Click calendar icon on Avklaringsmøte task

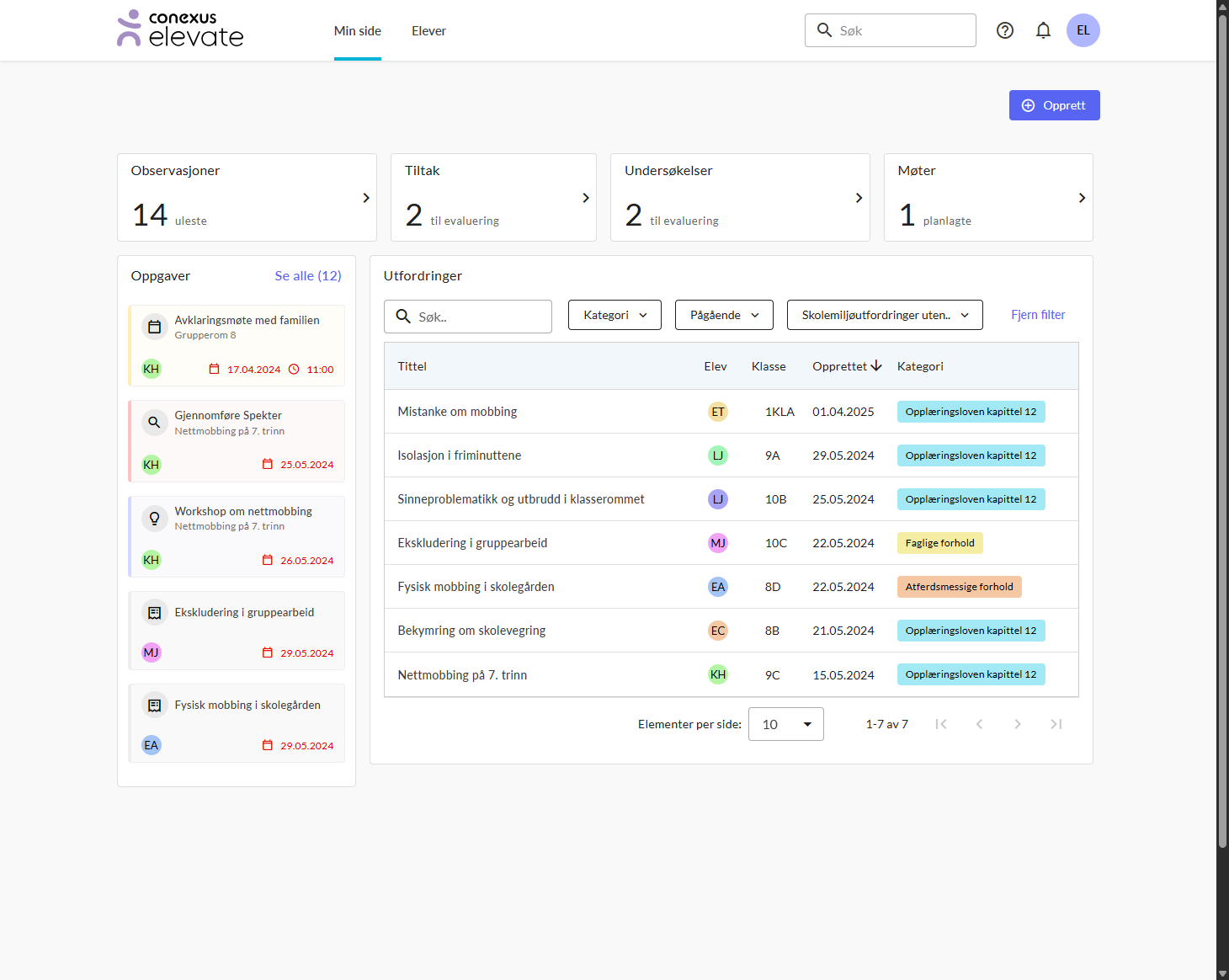click(x=154, y=328)
